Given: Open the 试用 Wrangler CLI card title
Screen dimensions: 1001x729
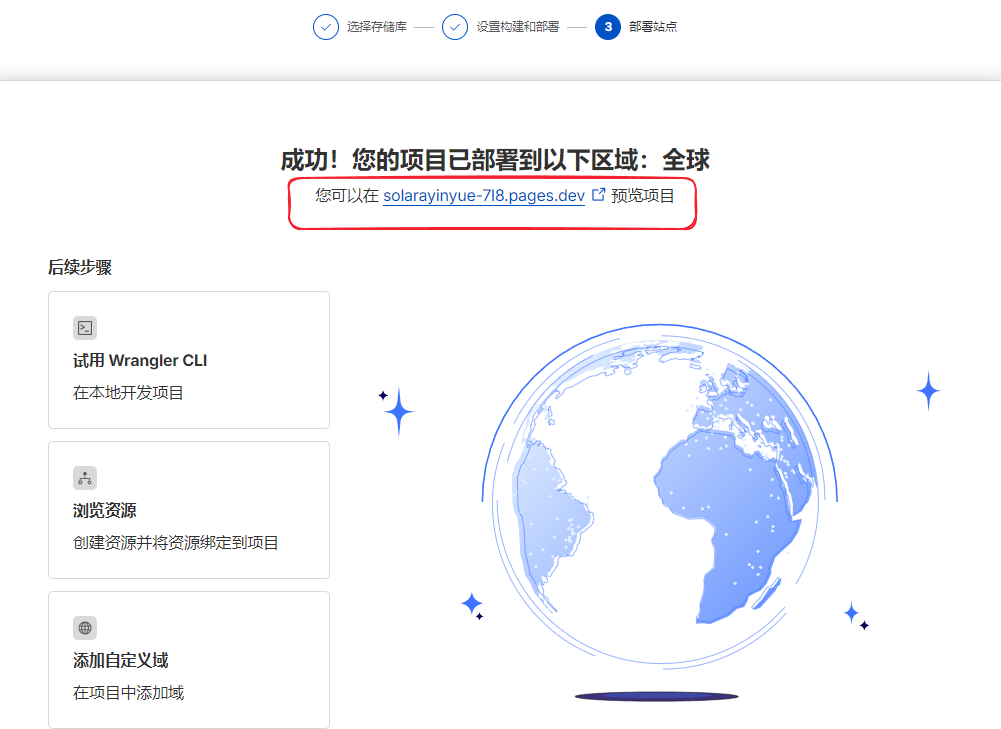Looking at the screenshot, I should (x=140, y=361).
